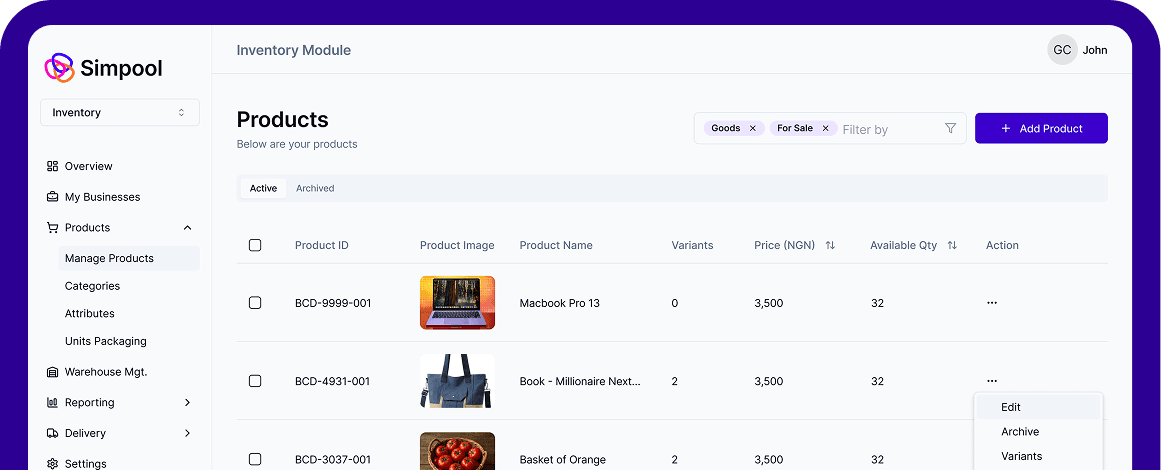Click the Basket of Orange product name
Image resolution: width=1161 pixels, height=470 pixels.
pyautogui.click(x=563, y=460)
